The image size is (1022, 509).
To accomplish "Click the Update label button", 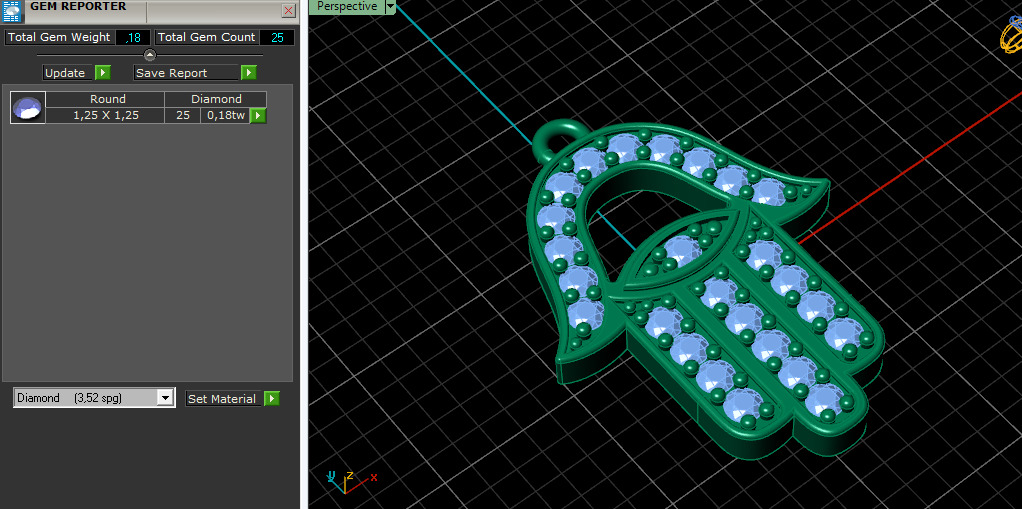I will [x=68, y=73].
